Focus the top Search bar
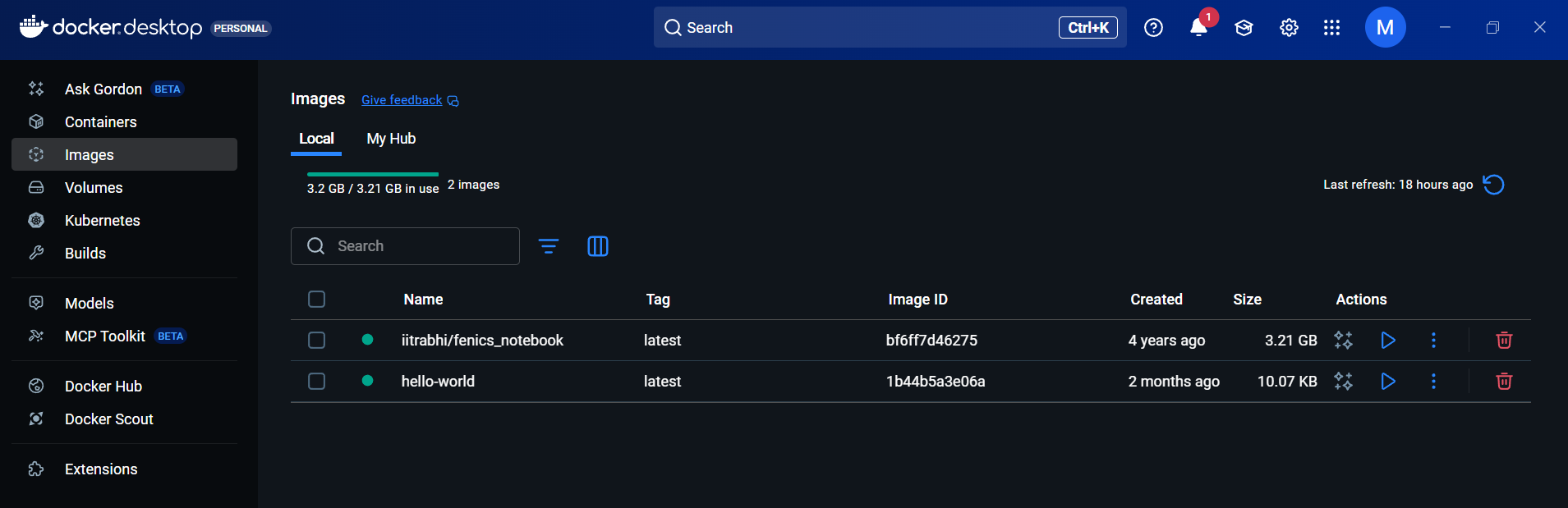The width and height of the screenshot is (1568, 508). point(890,27)
